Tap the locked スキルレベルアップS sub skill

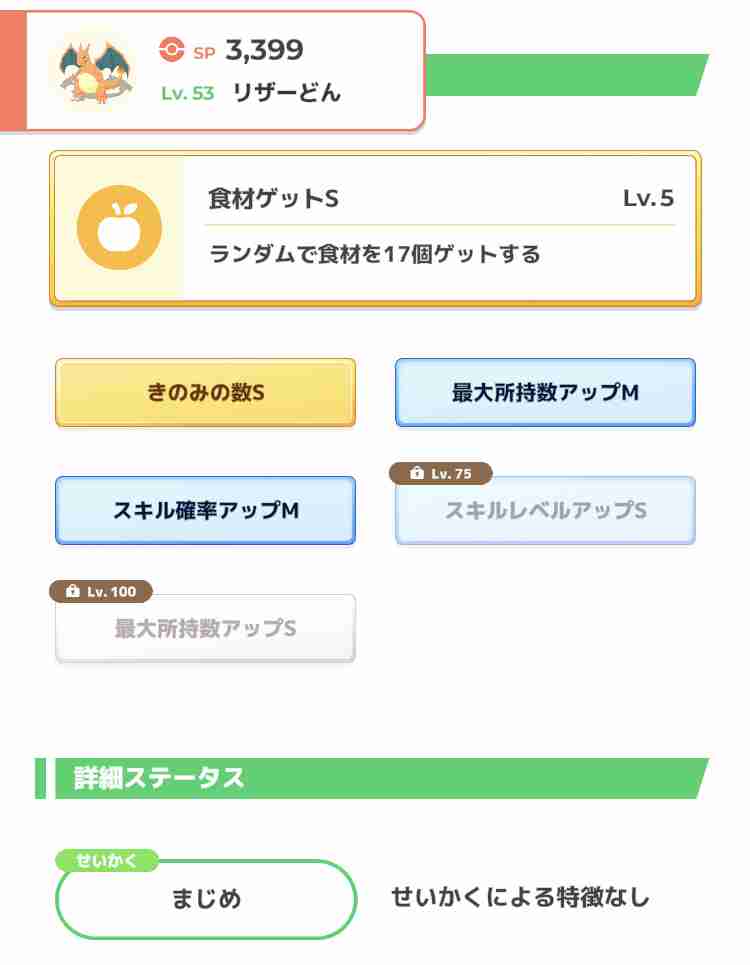(x=545, y=510)
